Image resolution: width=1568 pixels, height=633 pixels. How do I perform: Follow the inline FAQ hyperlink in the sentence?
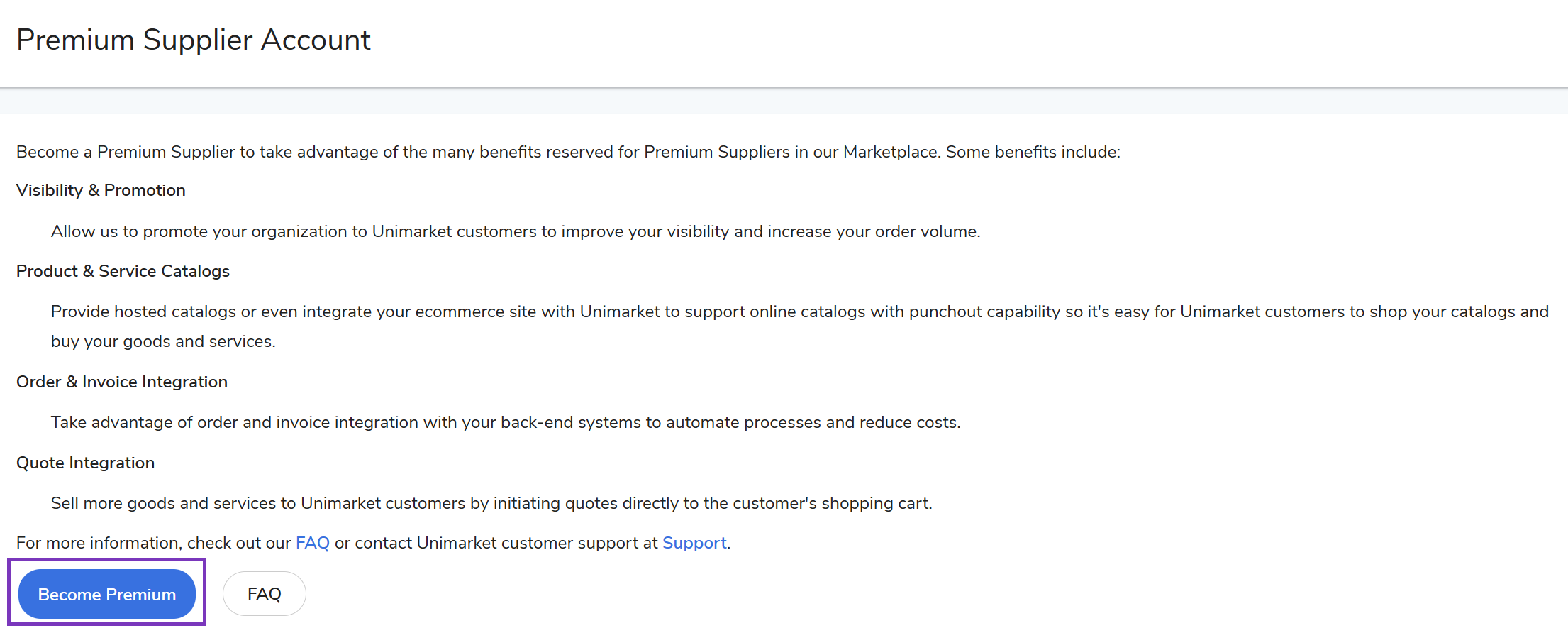tap(312, 543)
